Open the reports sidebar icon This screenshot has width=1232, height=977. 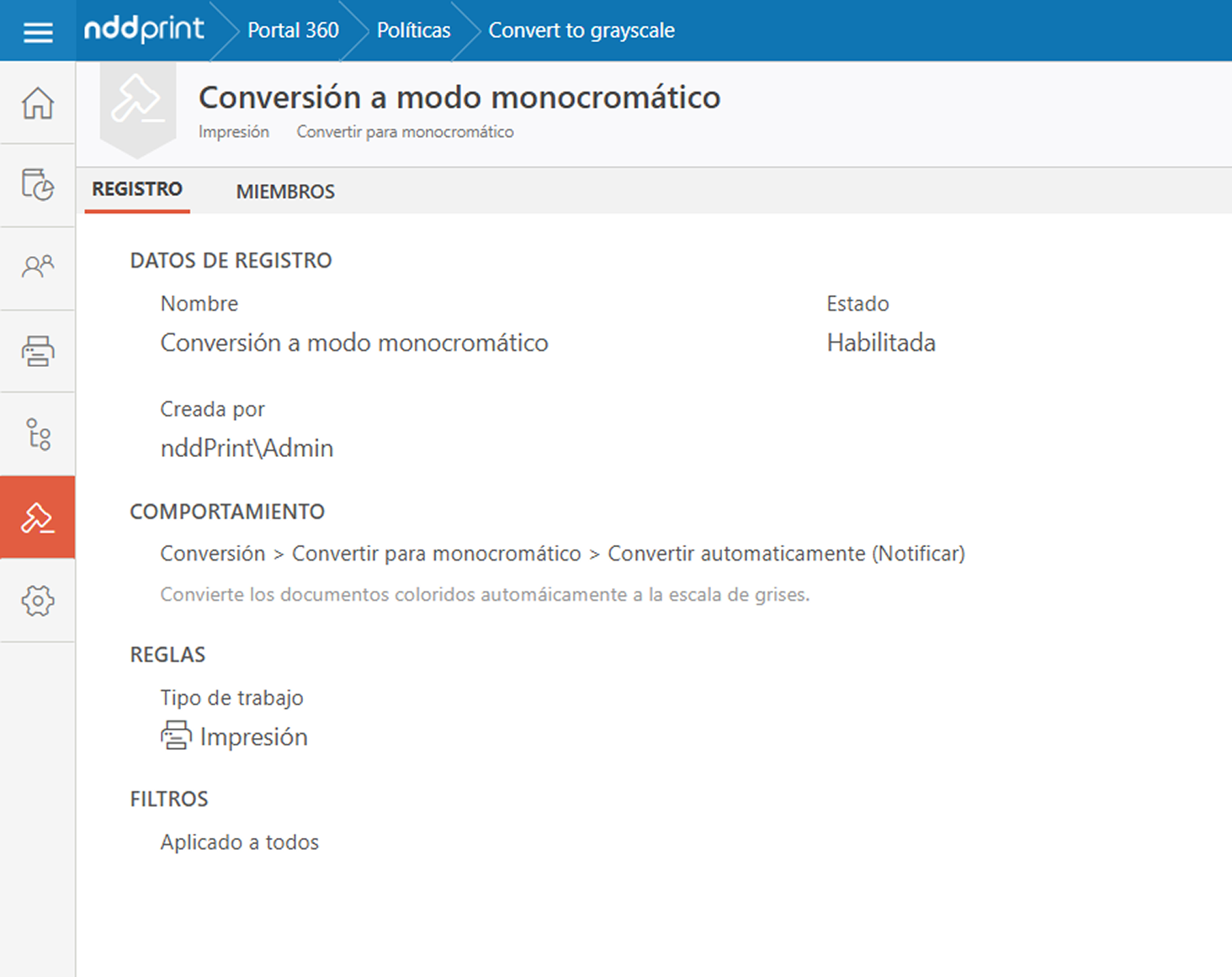pyautogui.click(x=38, y=184)
